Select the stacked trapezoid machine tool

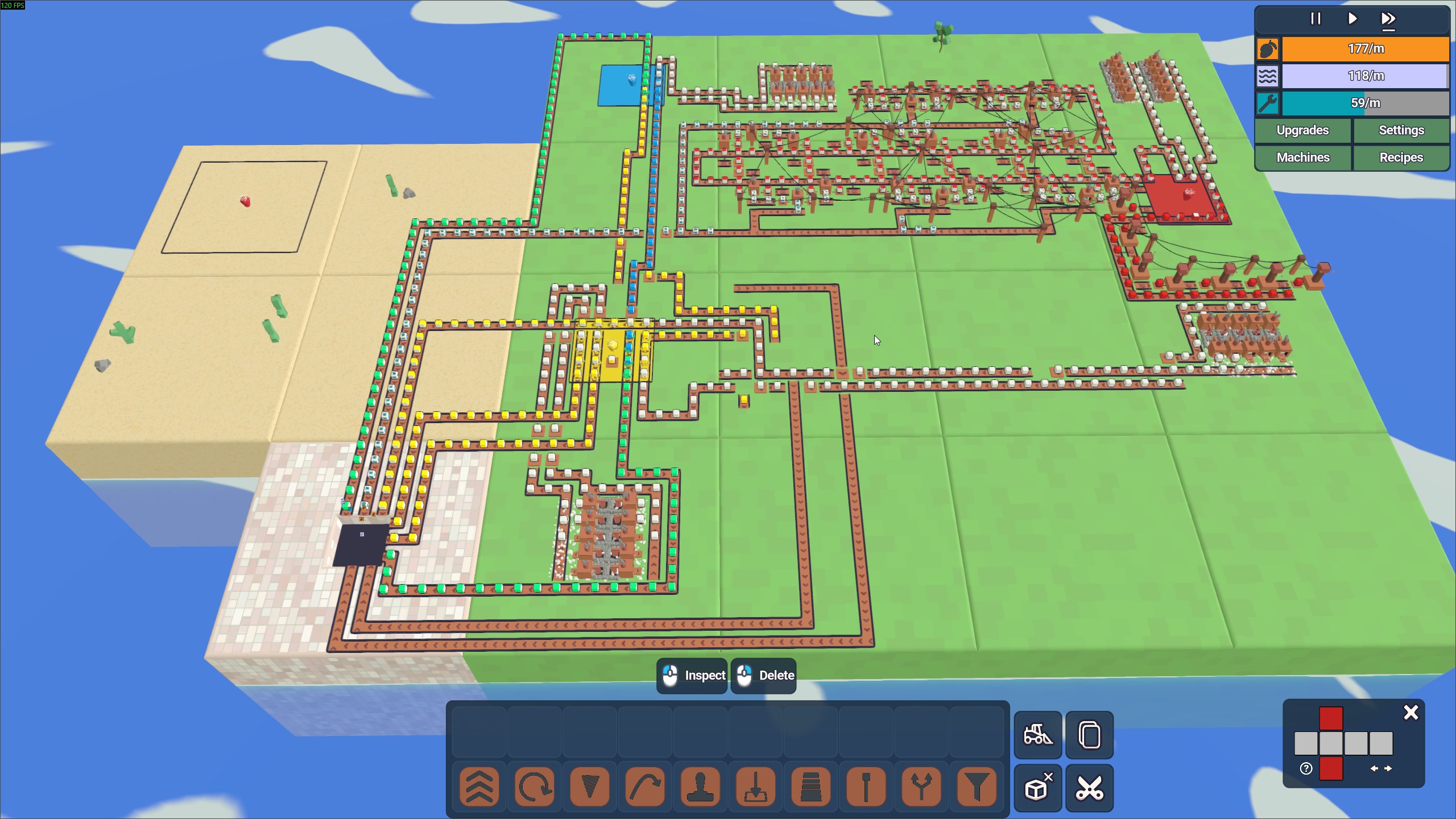click(810, 787)
